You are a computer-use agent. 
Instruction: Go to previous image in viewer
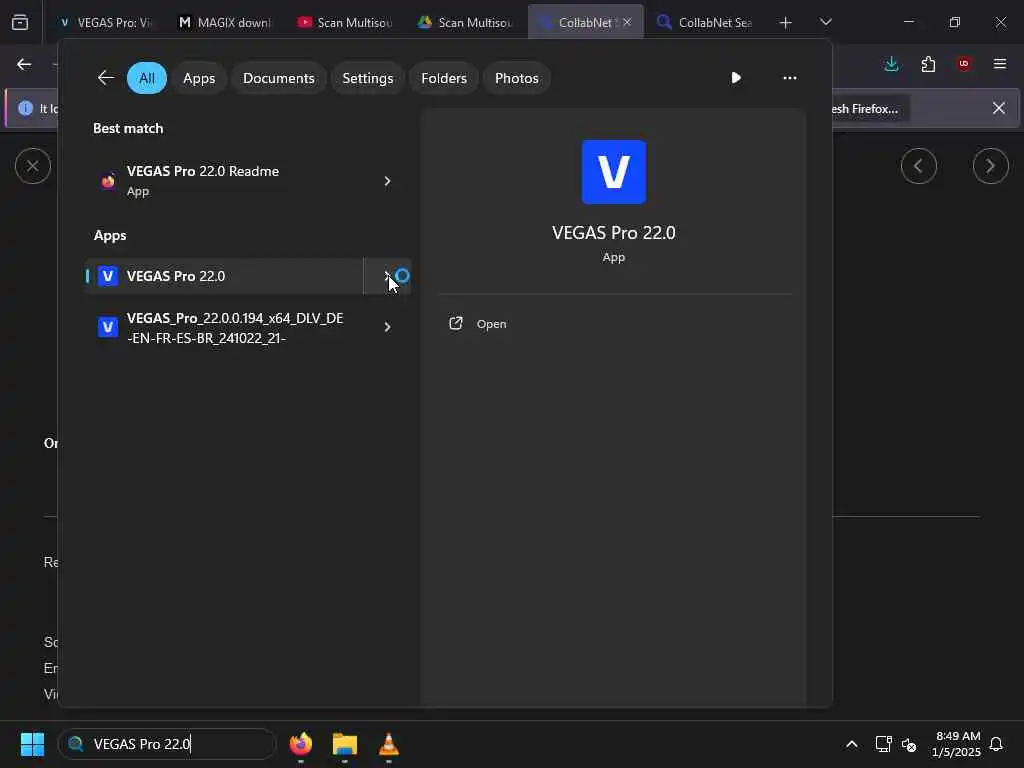click(919, 166)
